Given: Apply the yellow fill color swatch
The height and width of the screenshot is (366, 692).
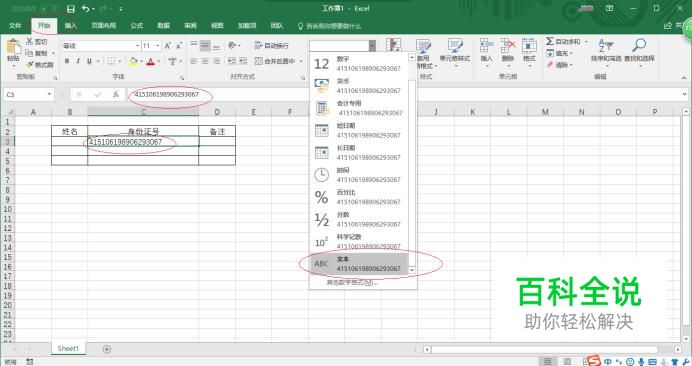Looking at the screenshot, I should [x=133, y=61].
